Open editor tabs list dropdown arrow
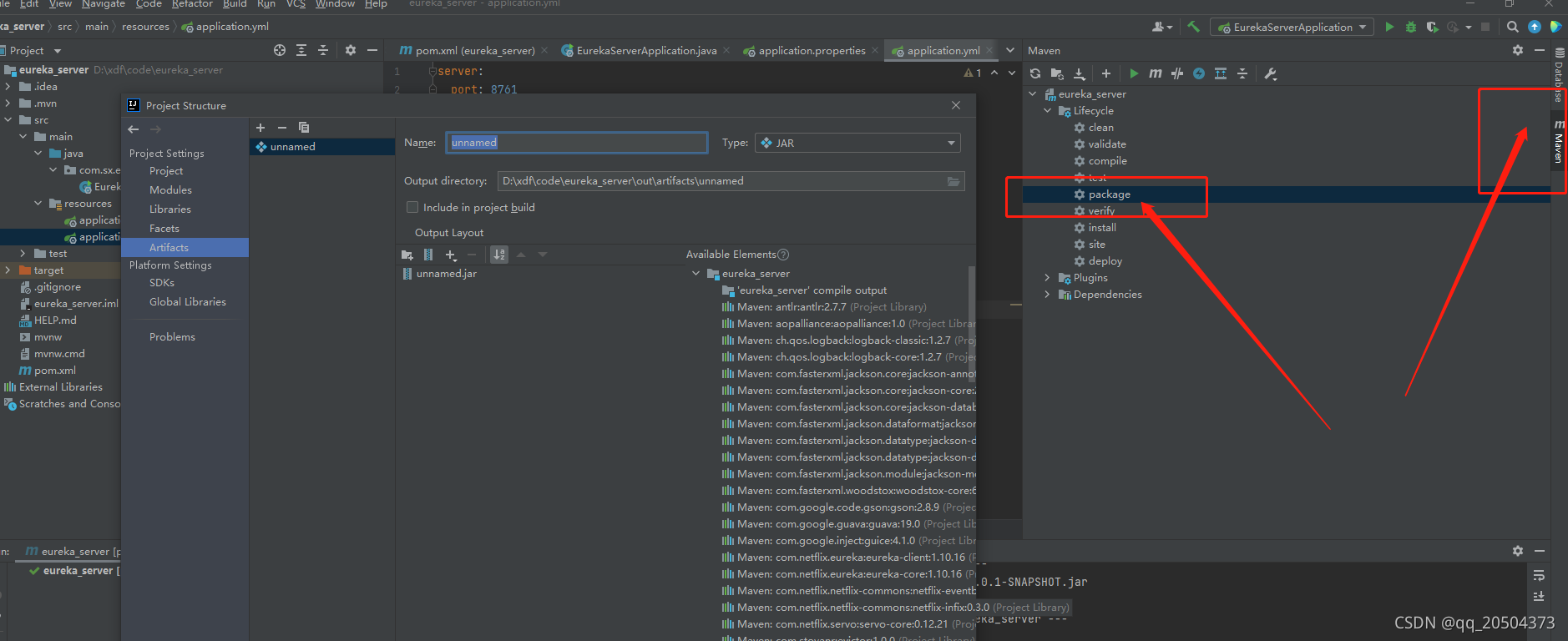 (x=1010, y=50)
